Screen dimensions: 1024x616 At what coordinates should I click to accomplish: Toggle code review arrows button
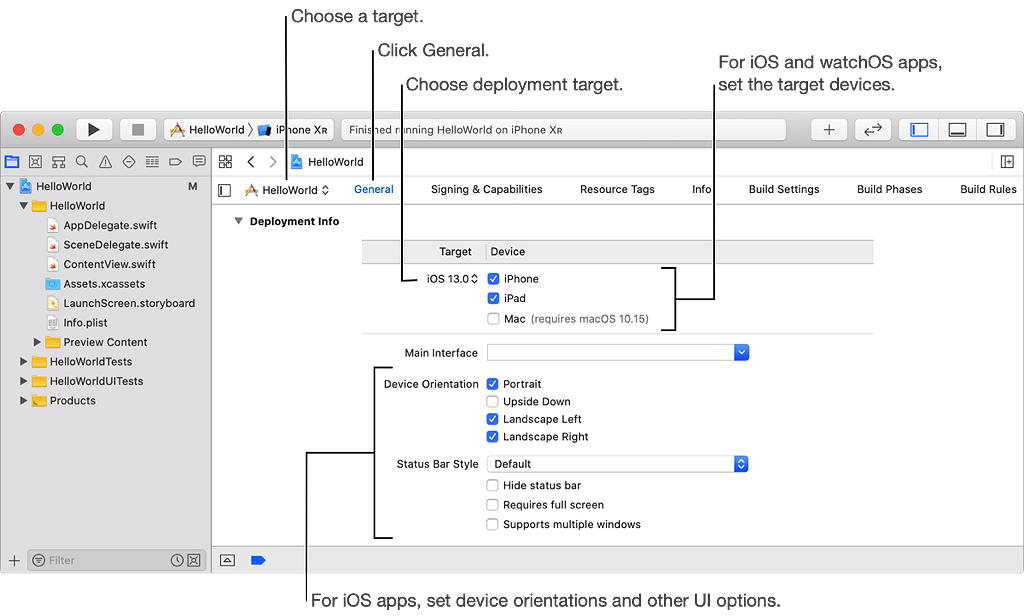(x=872, y=129)
